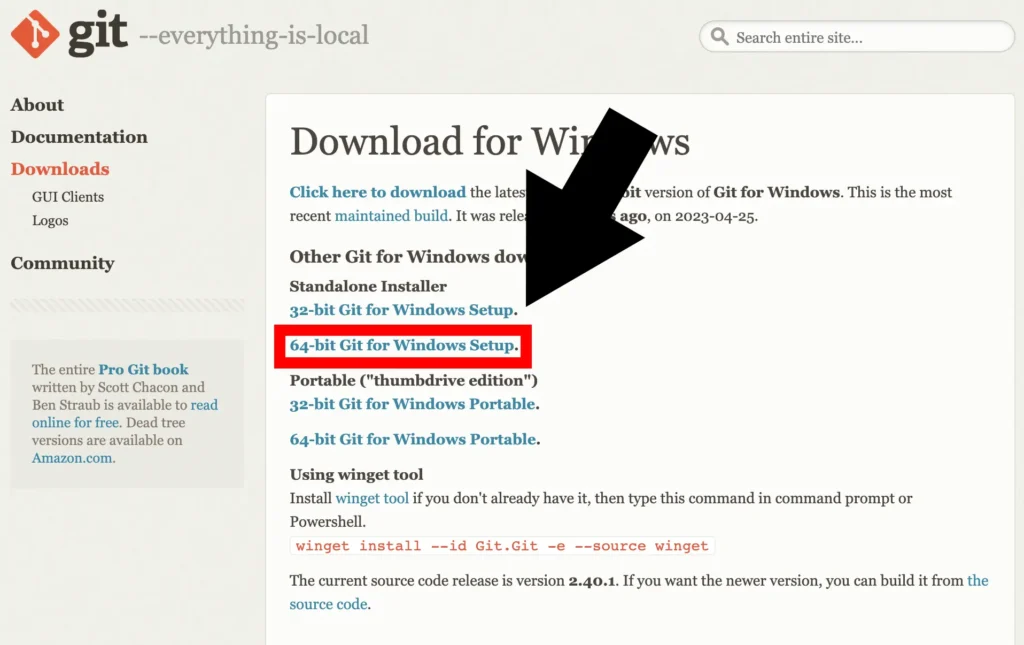This screenshot has height=645, width=1024.
Task: Click the magnifying glass search icon
Action: point(719,37)
